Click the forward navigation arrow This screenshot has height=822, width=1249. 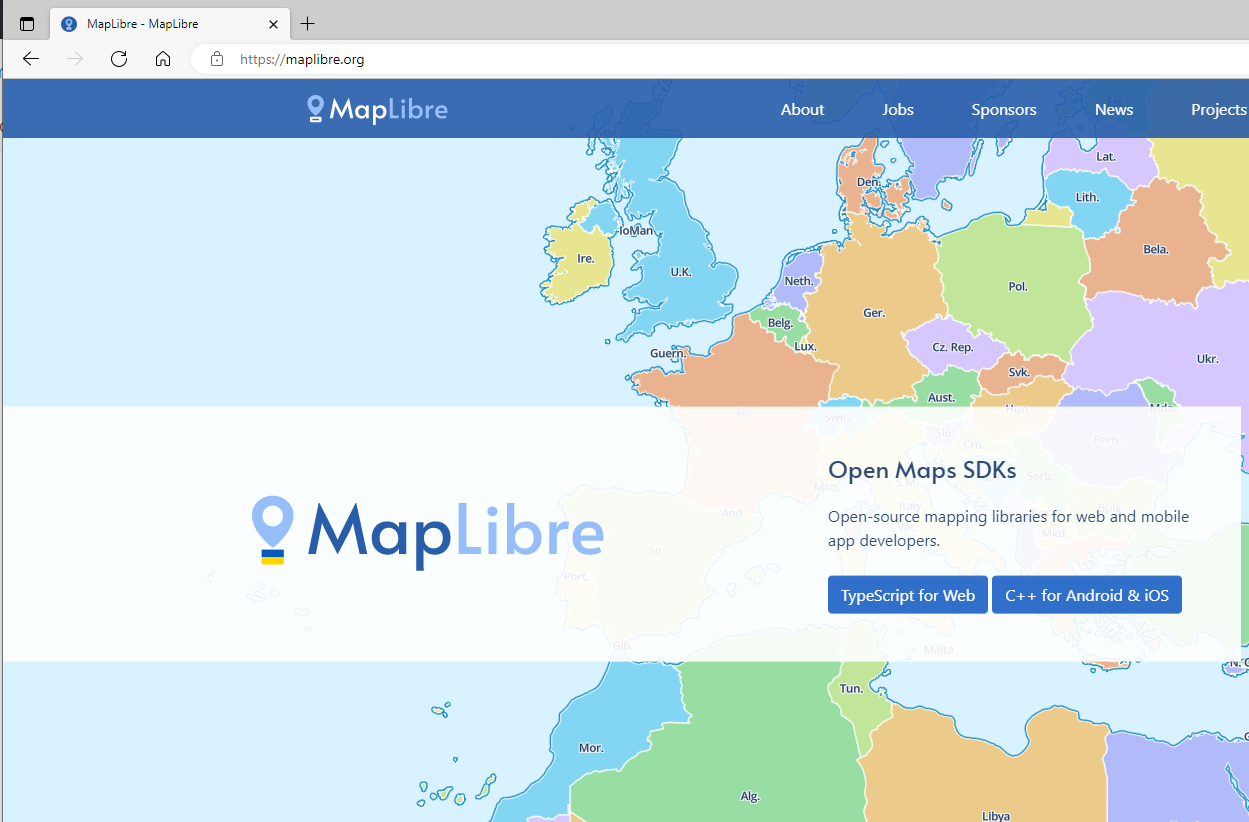coord(74,59)
